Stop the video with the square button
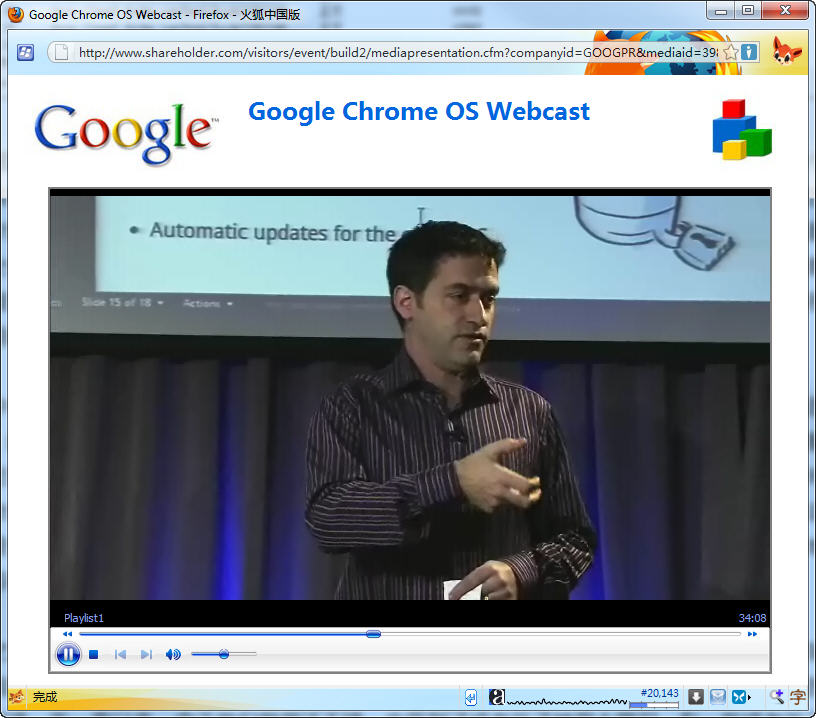This screenshot has height=718, width=816. click(x=94, y=655)
